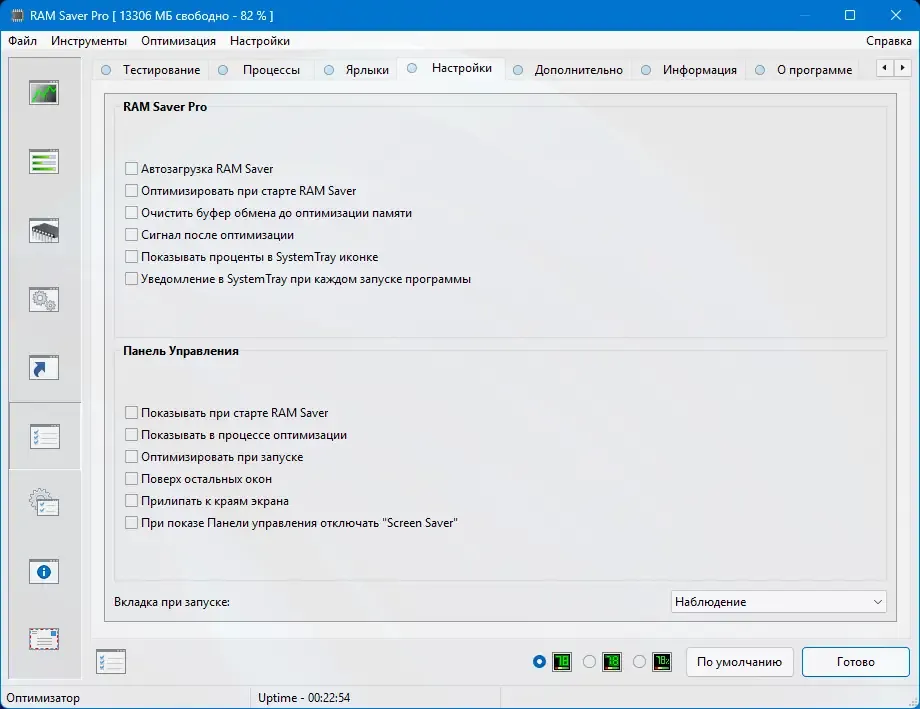The image size is (920, 709).
Task: Click the Панель Управления group heading
Action: [x=181, y=351]
